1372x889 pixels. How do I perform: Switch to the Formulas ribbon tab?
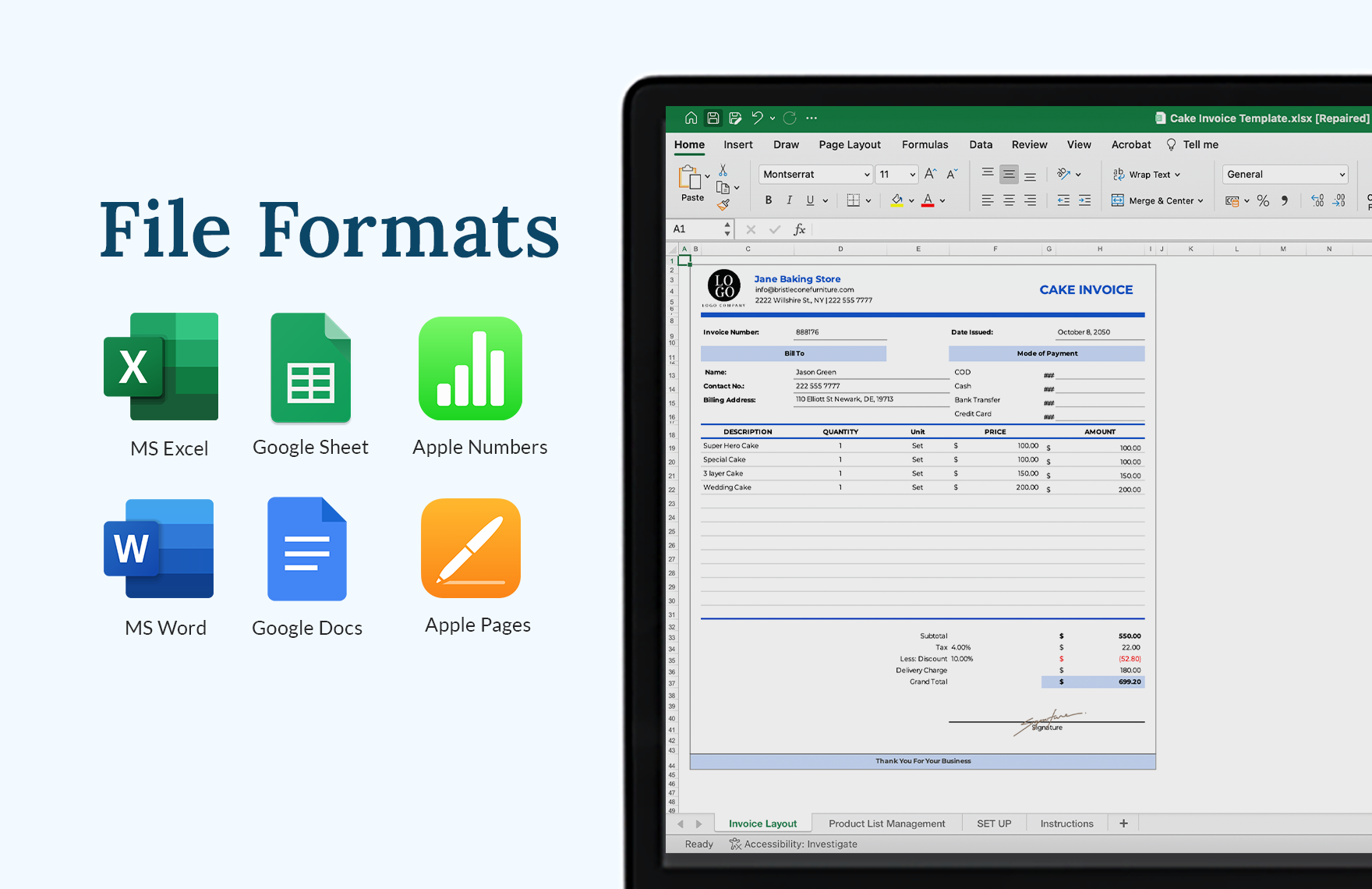tap(925, 144)
